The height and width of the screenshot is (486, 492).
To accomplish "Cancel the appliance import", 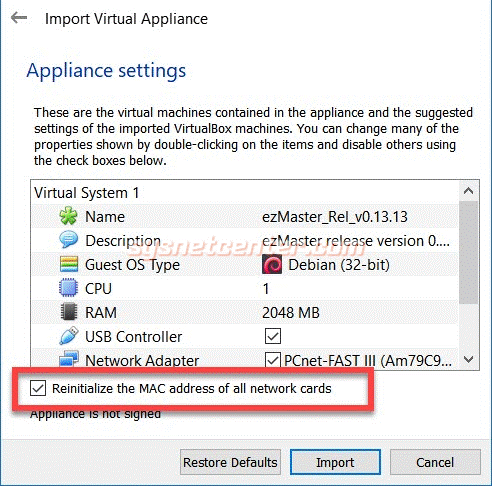I will pyautogui.click(x=435, y=462).
